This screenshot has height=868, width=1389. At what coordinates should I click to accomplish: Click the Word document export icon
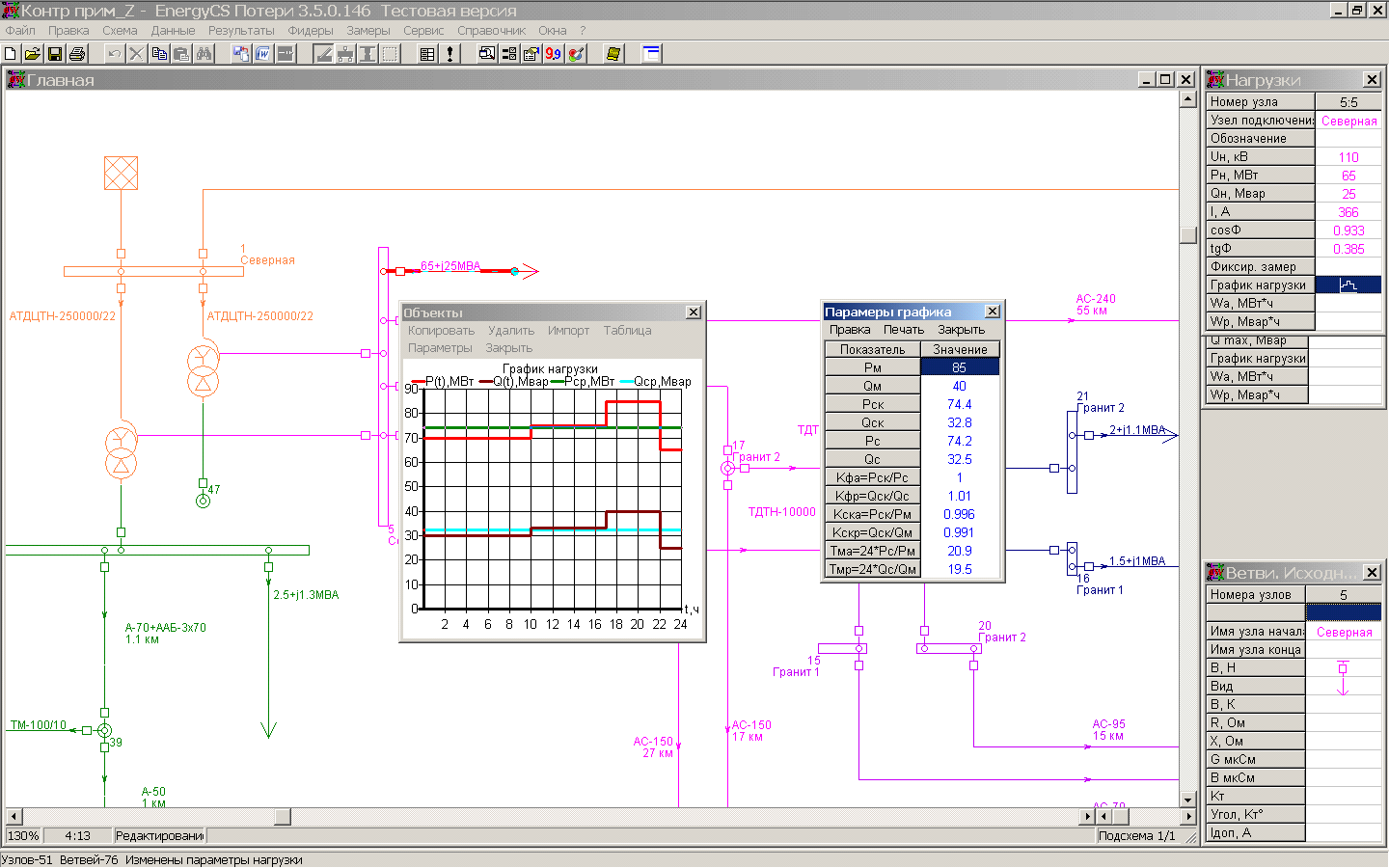coord(262,54)
